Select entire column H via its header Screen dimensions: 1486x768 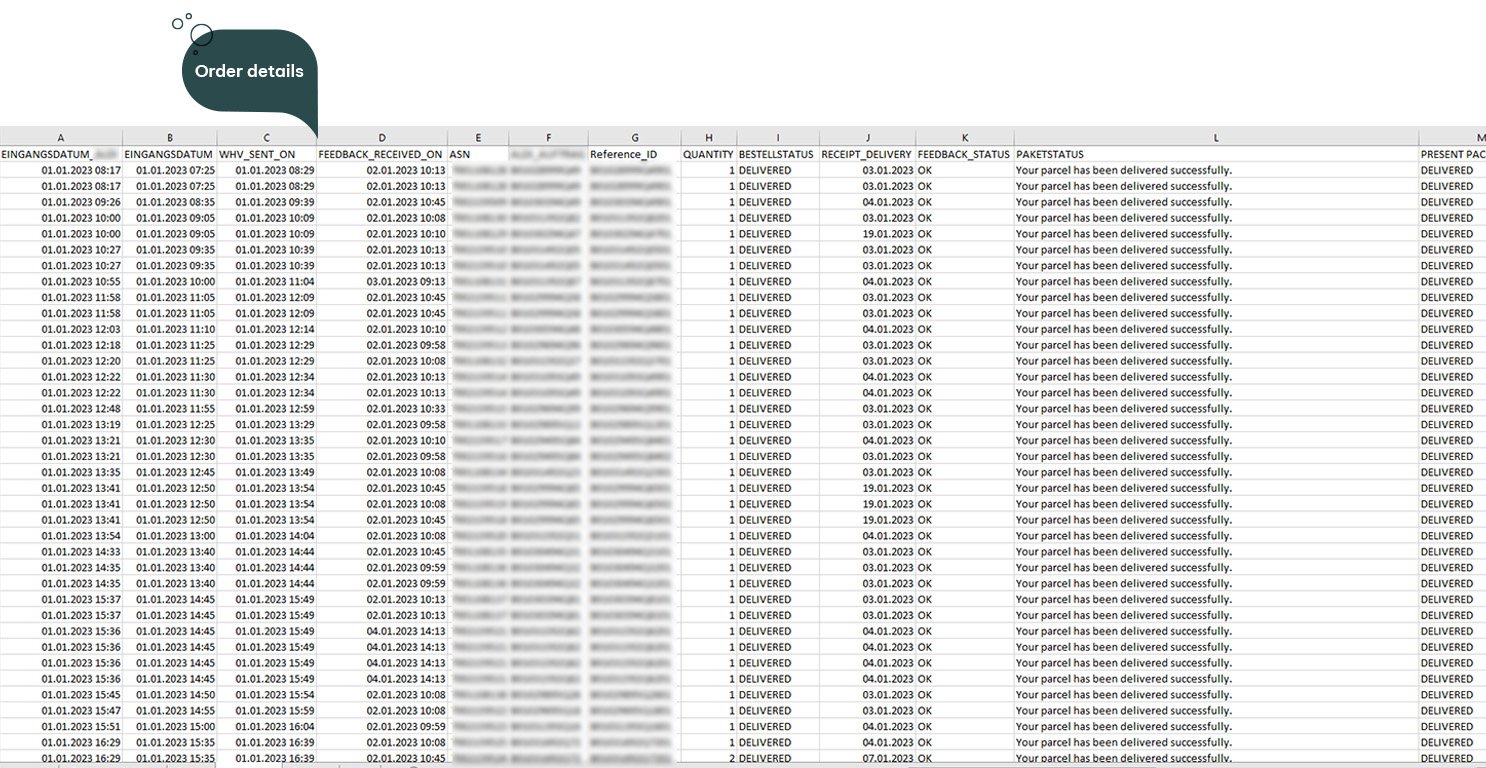pos(708,138)
